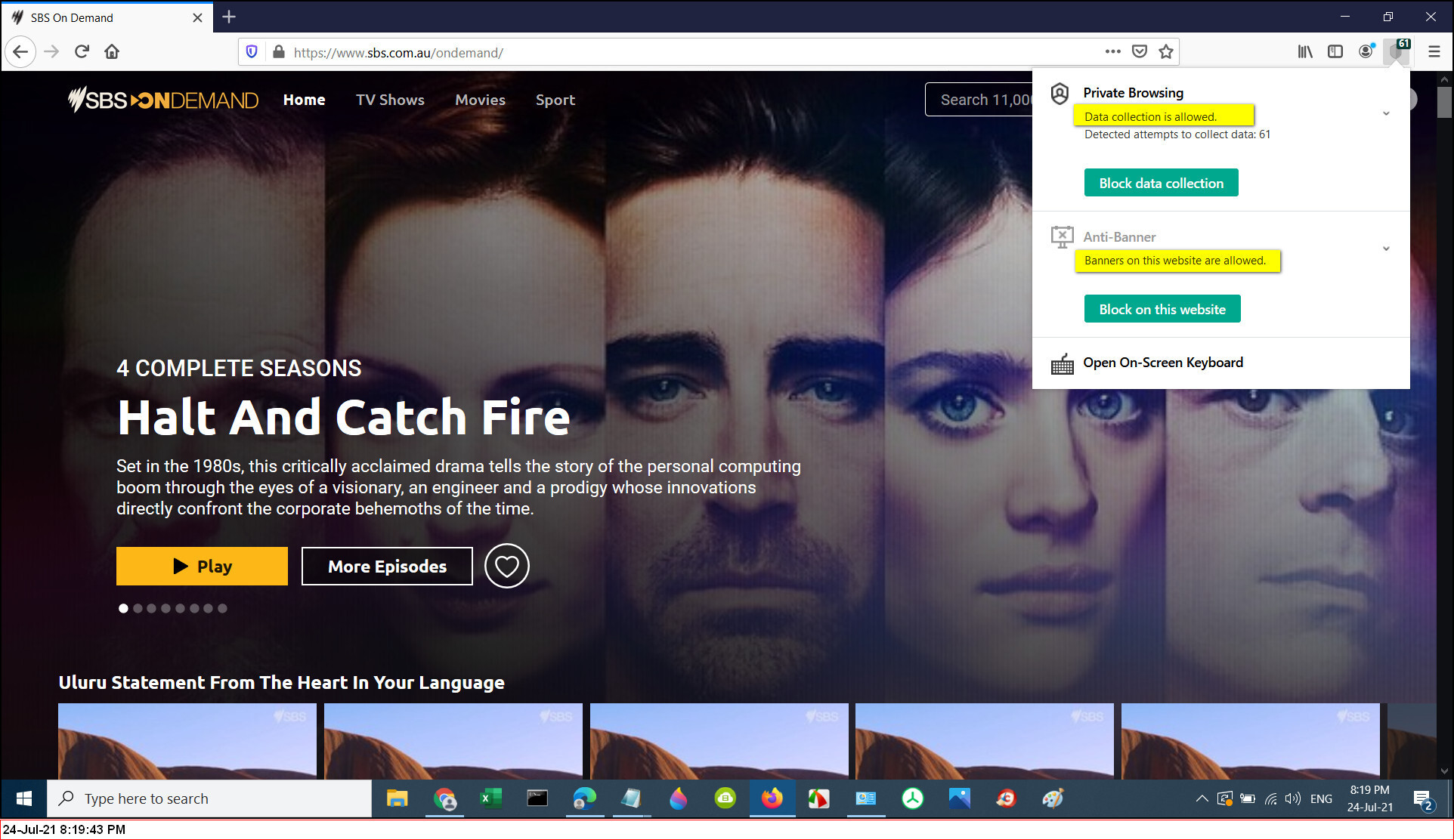Image resolution: width=1454 pixels, height=840 pixels.
Task: Click the ENG language indicator
Action: [x=1321, y=798]
